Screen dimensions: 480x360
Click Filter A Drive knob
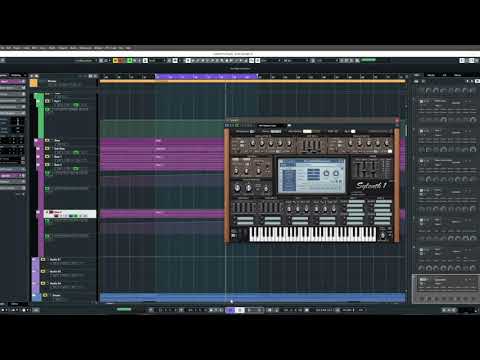click(258, 171)
